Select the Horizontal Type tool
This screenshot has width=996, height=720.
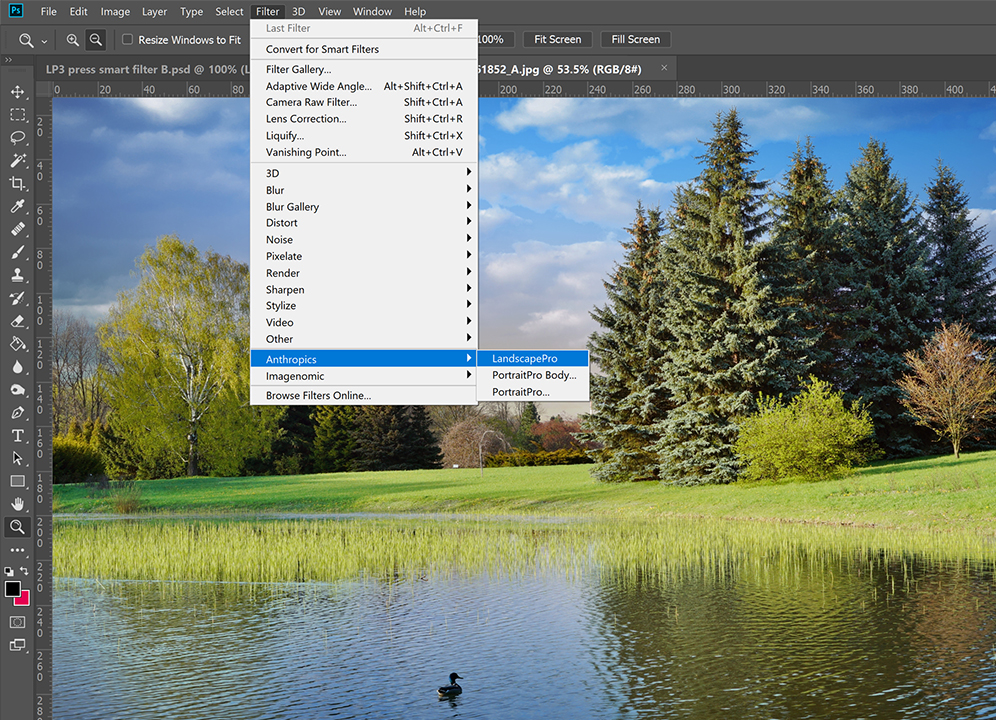point(16,434)
